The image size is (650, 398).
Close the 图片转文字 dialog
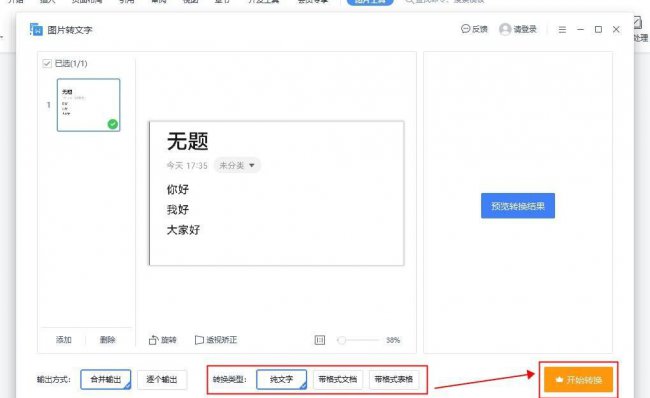(x=616, y=29)
